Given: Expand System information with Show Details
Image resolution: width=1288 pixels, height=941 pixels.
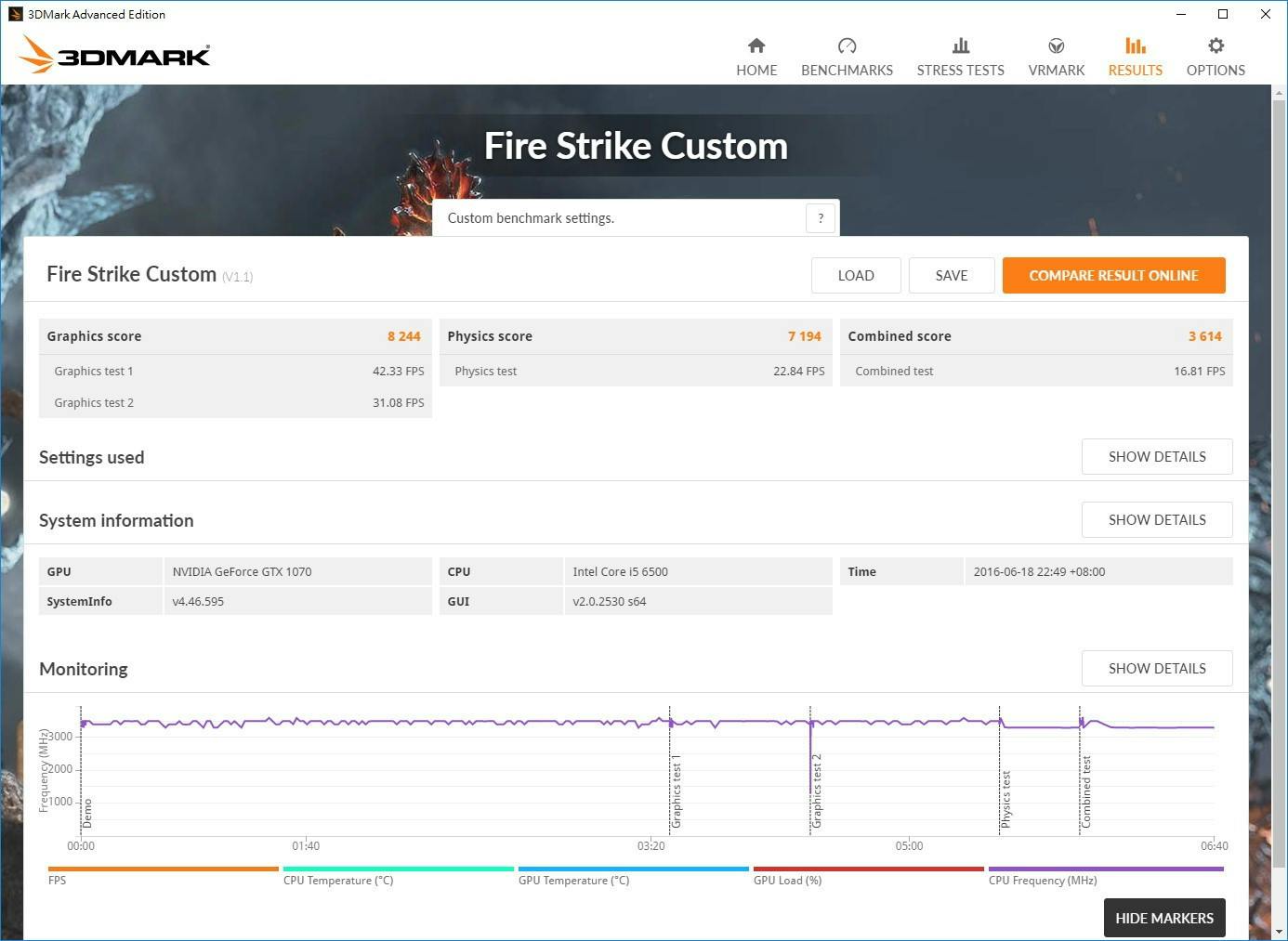Looking at the screenshot, I should 1156,520.
